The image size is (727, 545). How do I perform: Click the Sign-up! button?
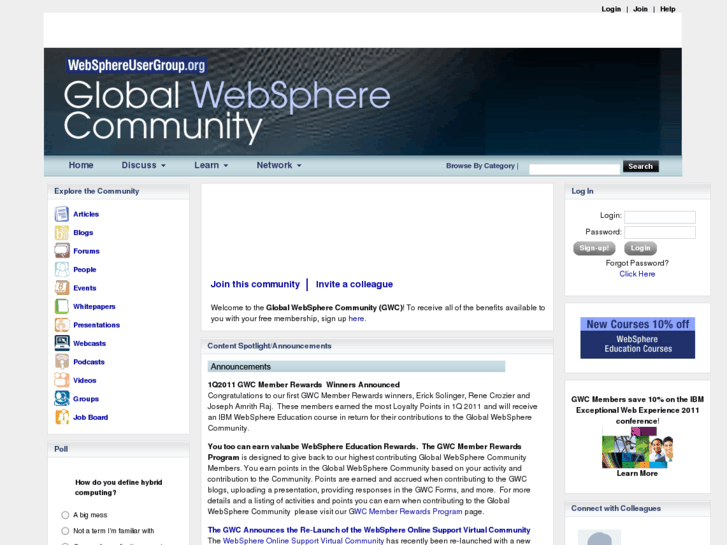tap(594, 248)
